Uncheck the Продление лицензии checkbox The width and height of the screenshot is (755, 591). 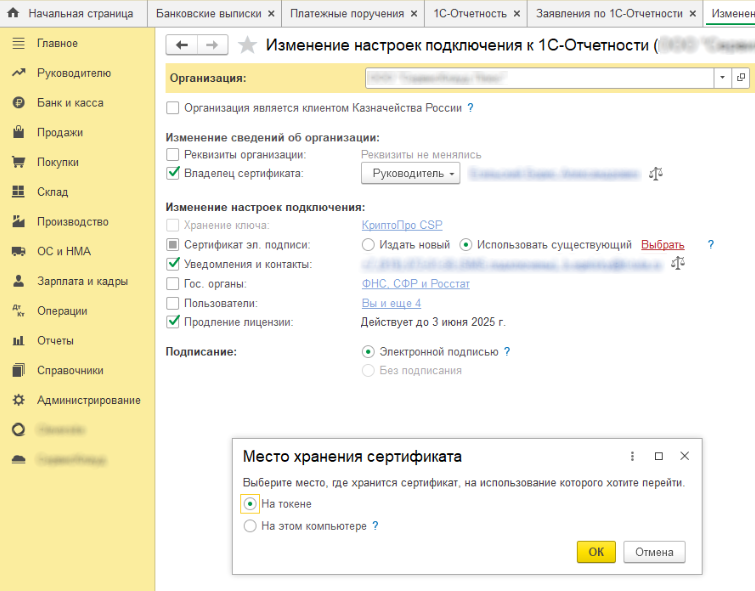pos(172,322)
